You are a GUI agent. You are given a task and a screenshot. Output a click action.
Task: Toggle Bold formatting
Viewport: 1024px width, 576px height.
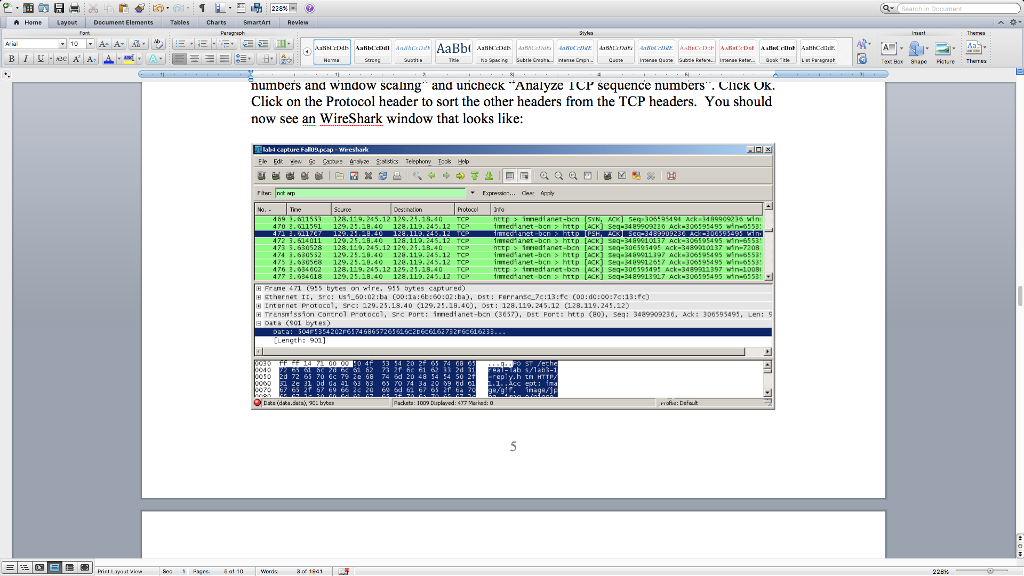pyautogui.click(x=11, y=59)
